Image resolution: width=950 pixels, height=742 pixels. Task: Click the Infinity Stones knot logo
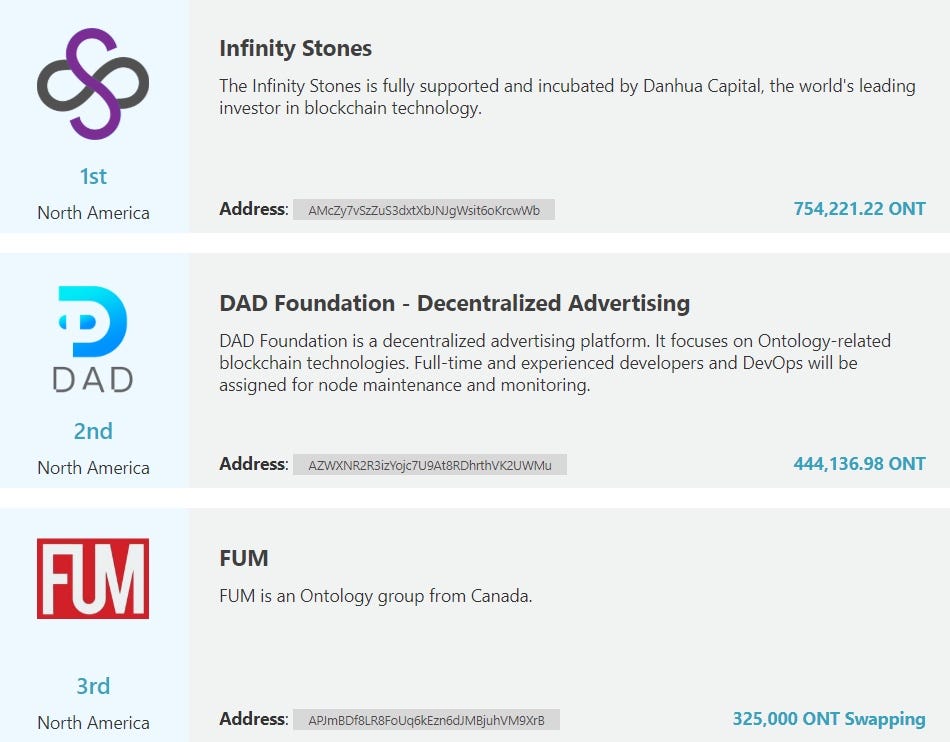[93, 84]
